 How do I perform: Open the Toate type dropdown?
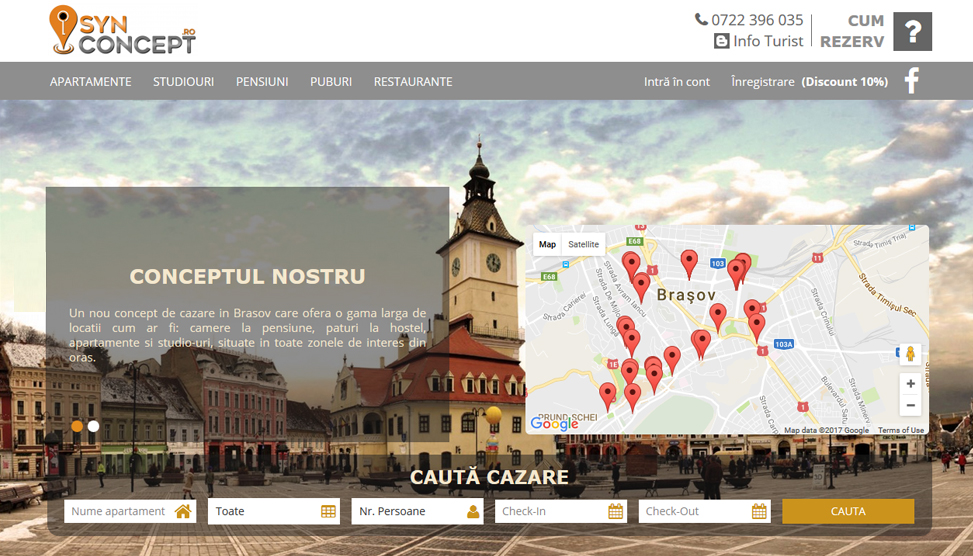pos(274,511)
